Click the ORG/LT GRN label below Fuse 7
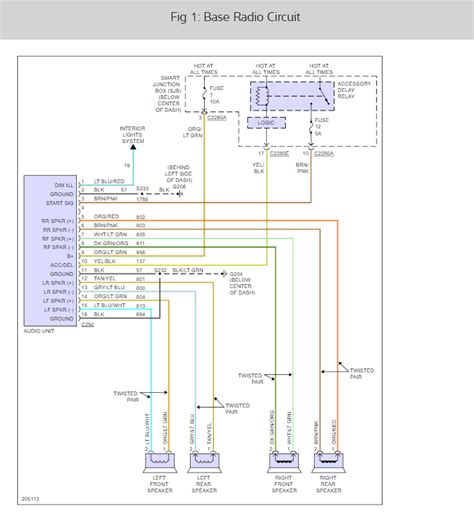 [193, 132]
